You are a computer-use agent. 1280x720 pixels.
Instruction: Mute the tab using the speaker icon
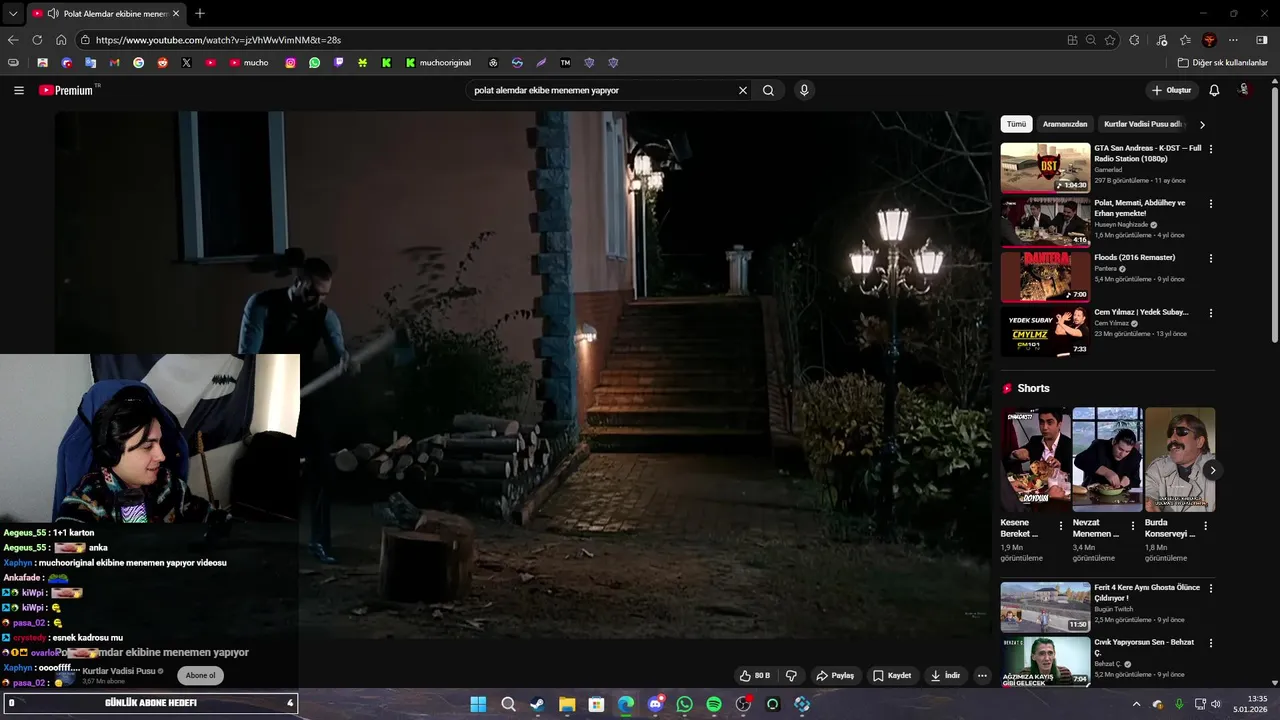(x=52, y=14)
